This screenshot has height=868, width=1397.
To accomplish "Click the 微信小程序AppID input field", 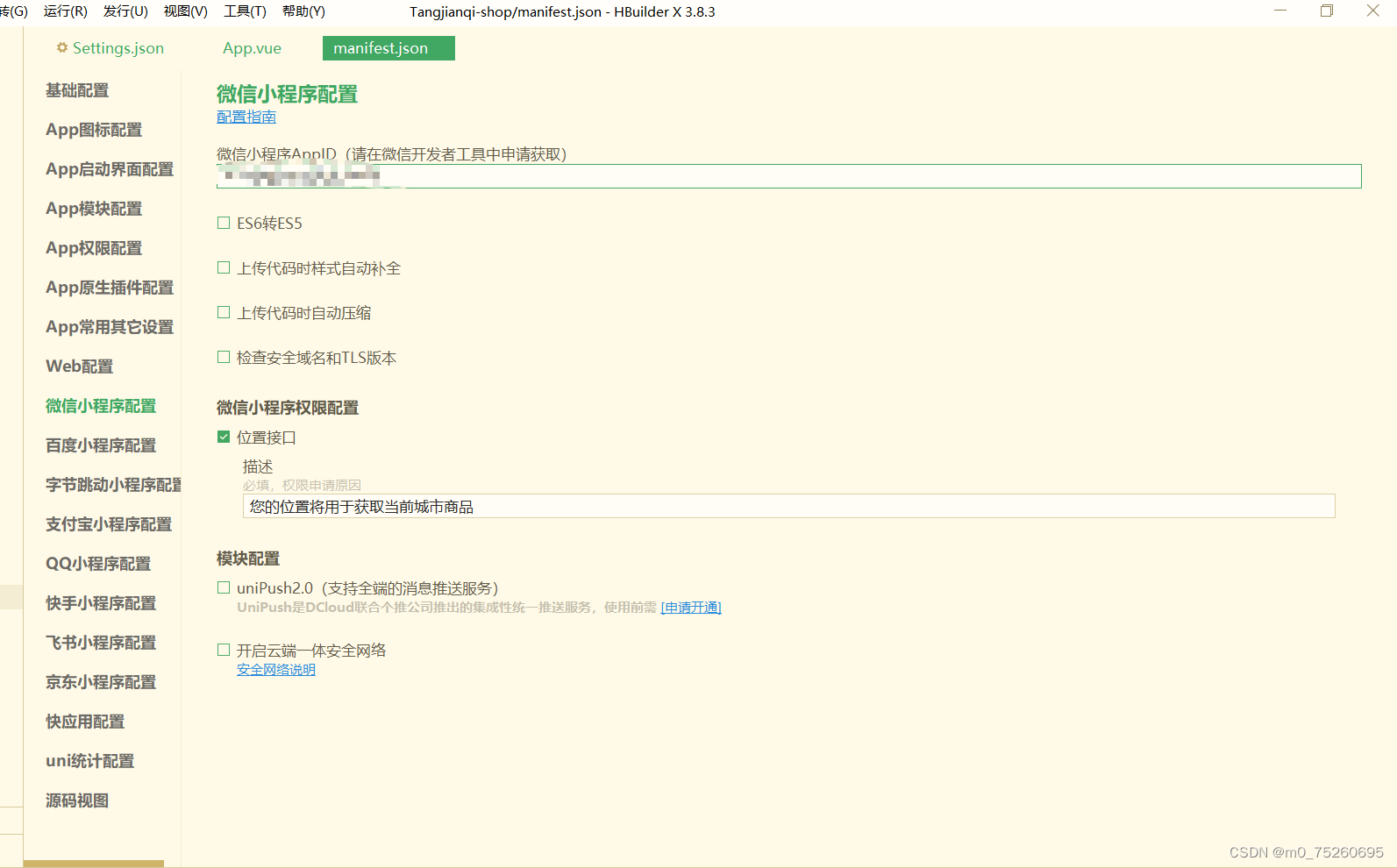I will click(x=789, y=176).
